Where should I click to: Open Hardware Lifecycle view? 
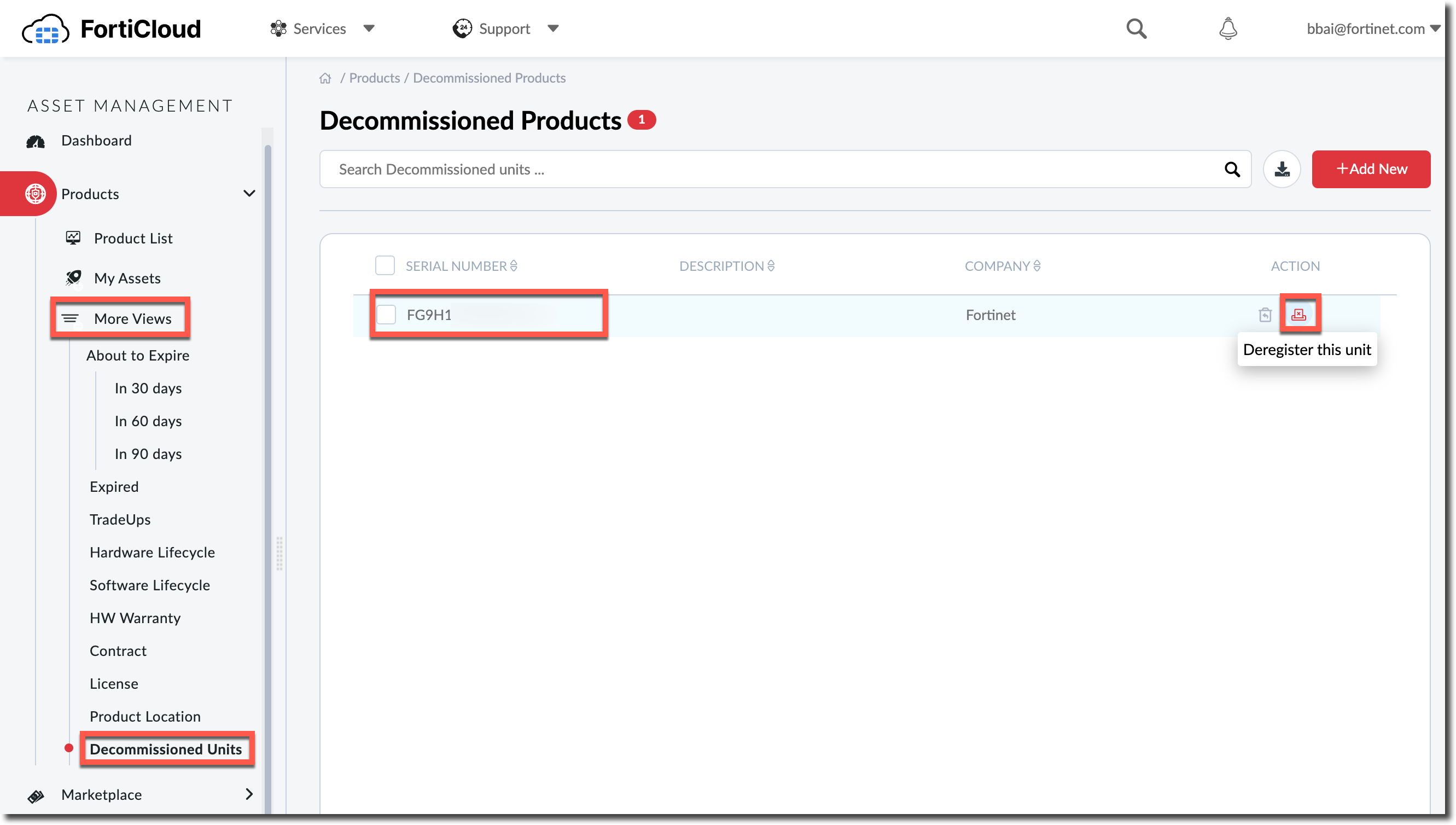coord(153,553)
